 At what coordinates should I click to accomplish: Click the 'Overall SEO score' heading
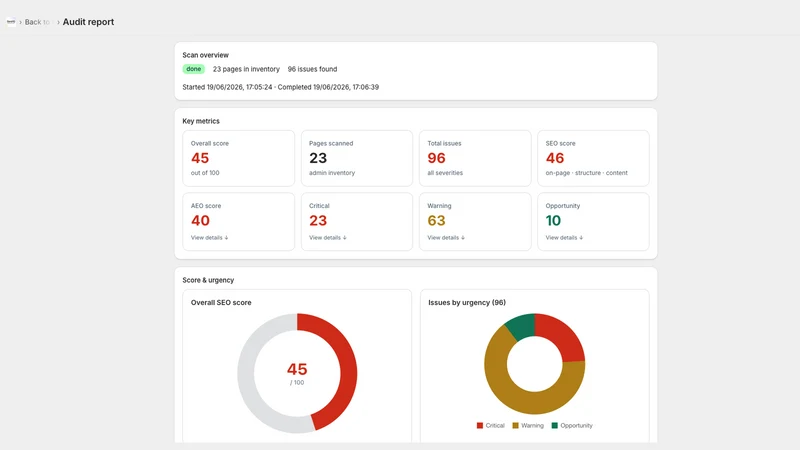click(x=221, y=303)
